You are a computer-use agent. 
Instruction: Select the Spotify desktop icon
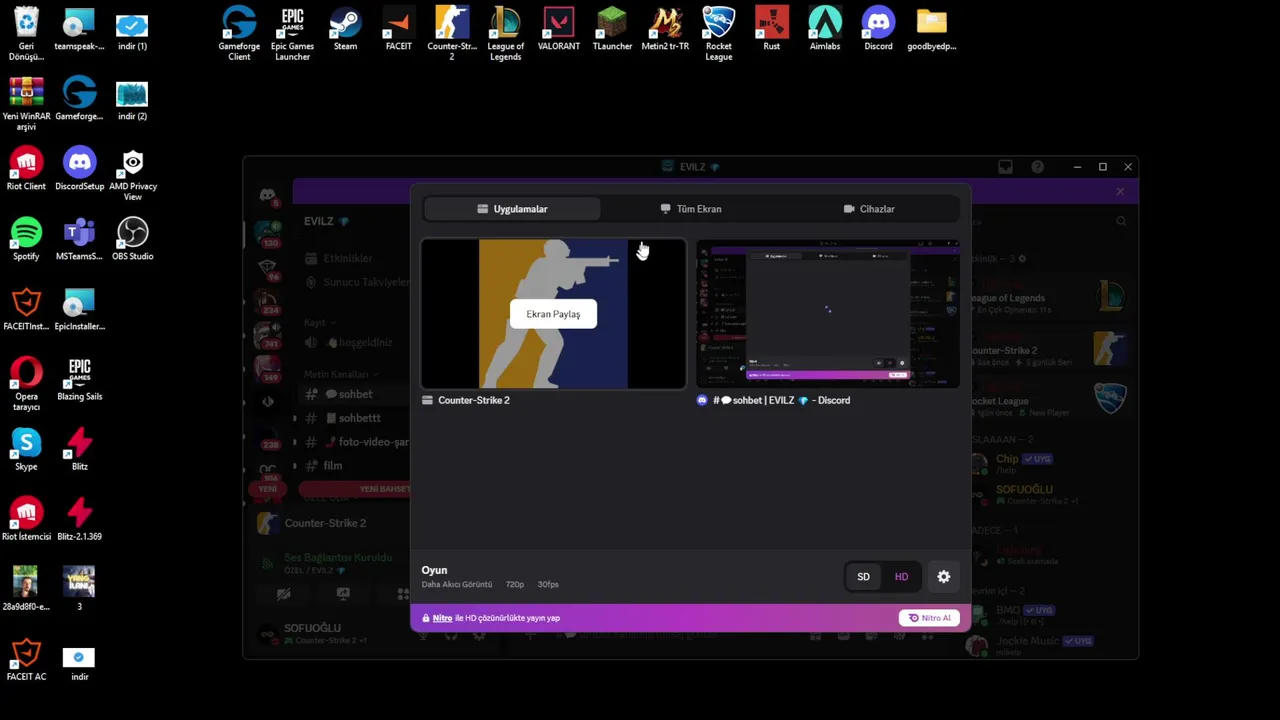tap(26, 239)
